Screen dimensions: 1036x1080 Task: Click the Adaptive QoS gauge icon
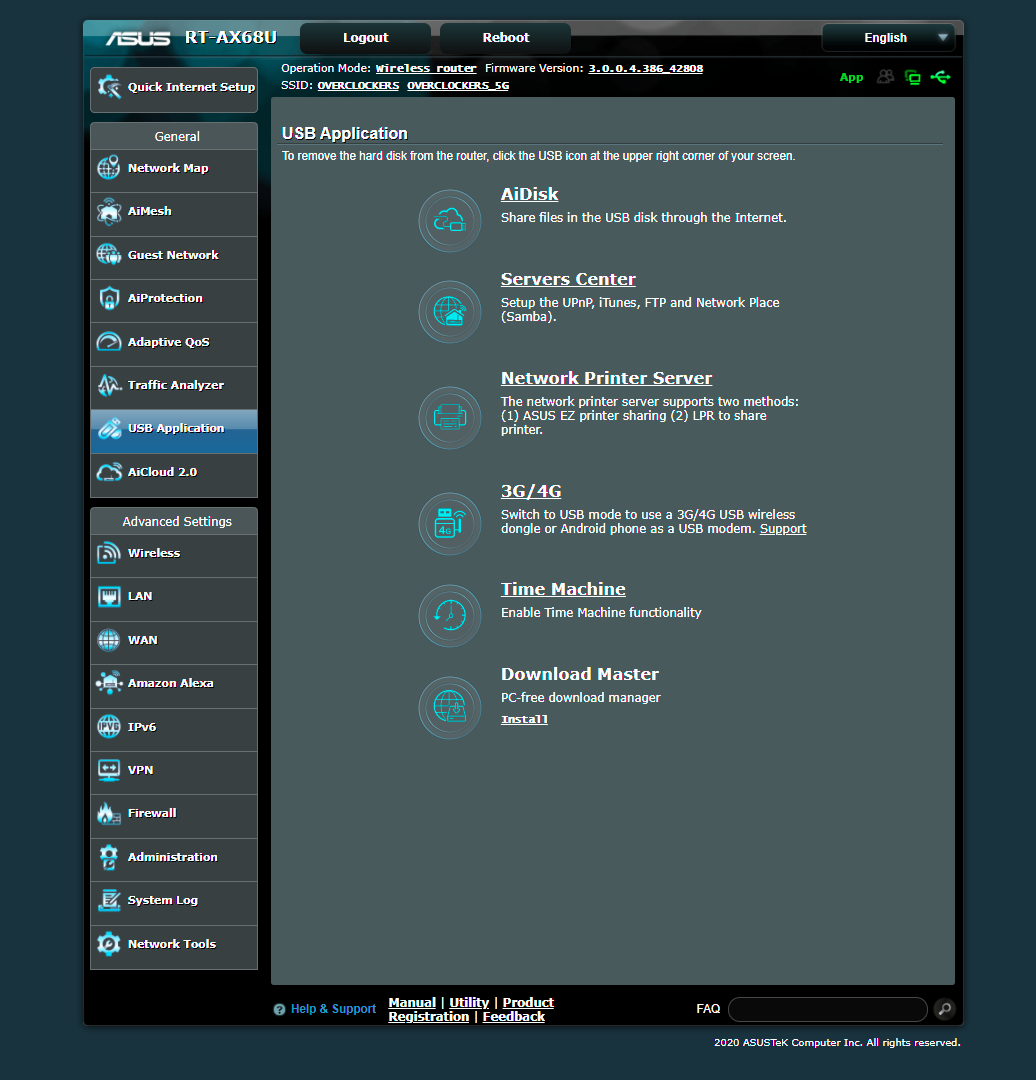[x=109, y=342]
